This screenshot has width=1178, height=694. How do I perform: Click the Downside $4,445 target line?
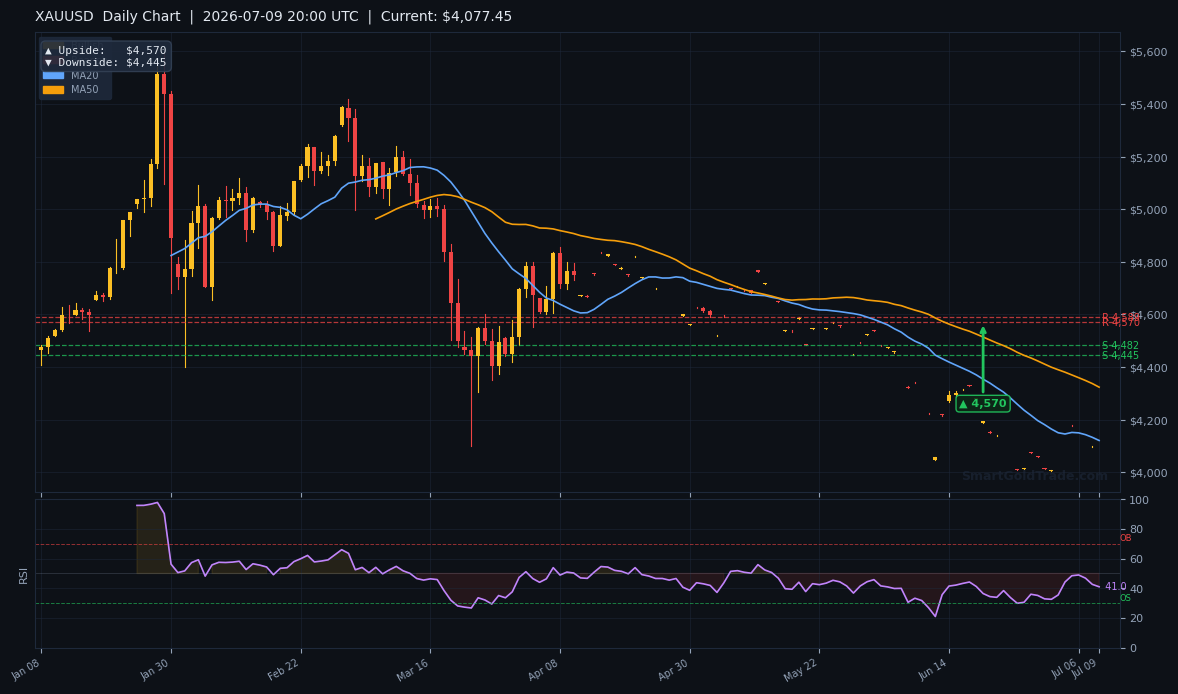point(105,62)
